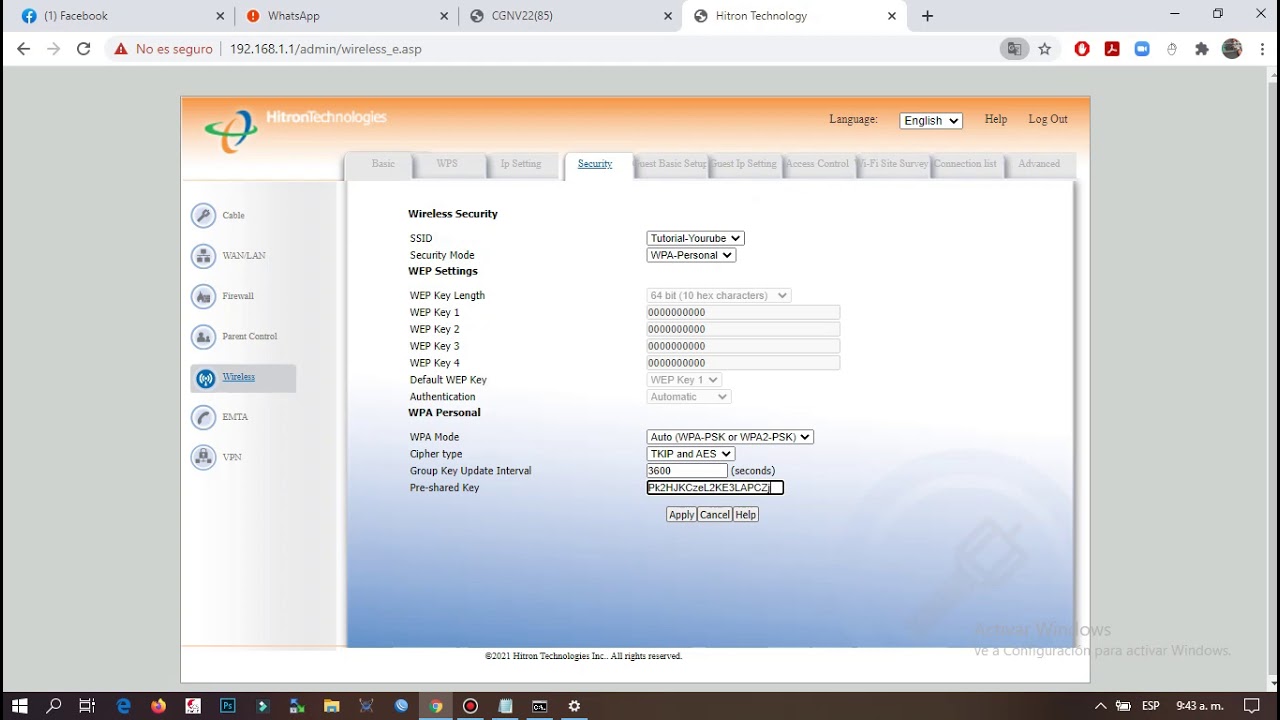This screenshot has height=720, width=1280.
Task: Open the Authentication dropdown
Action: coord(689,397)
